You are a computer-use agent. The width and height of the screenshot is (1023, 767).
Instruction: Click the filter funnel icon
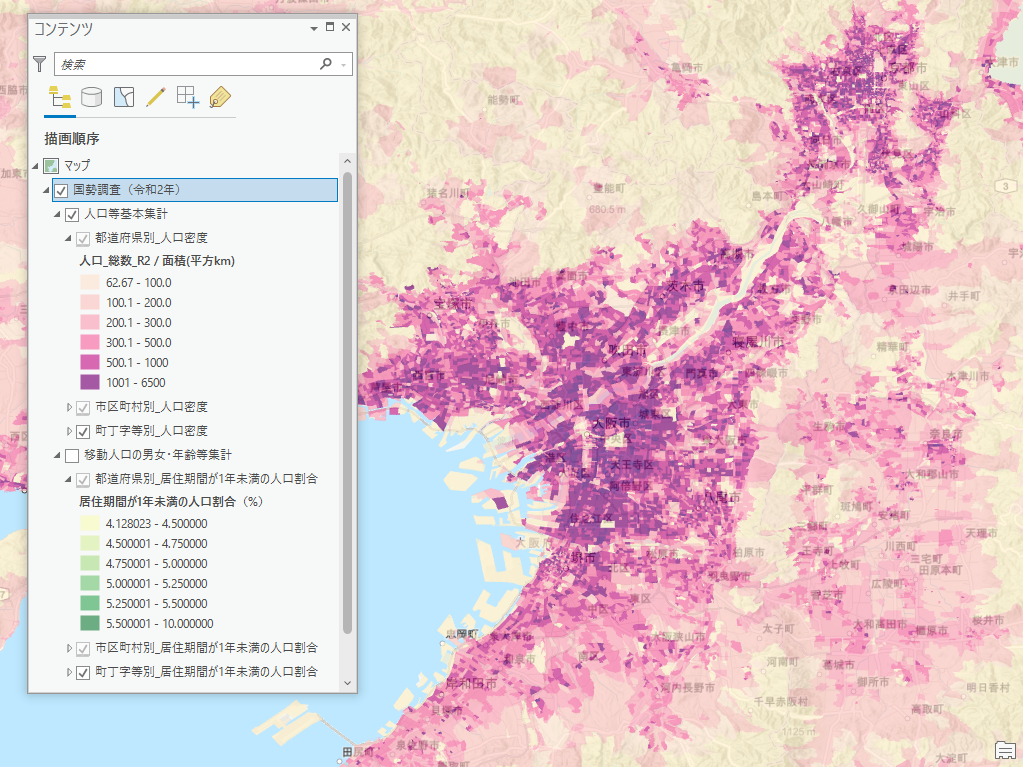[x=40, y=64]
